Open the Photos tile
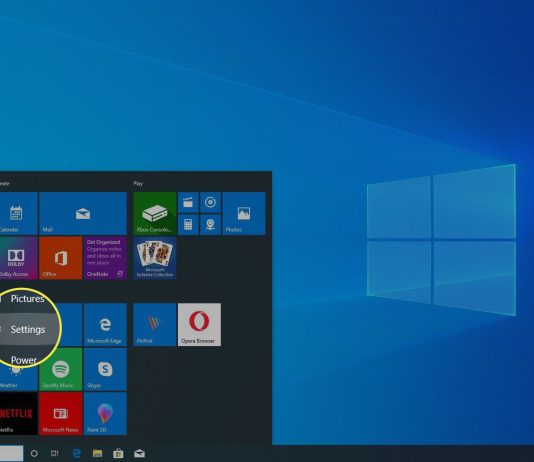The height and width of the screenshot is (462, 534). point(244,213)
